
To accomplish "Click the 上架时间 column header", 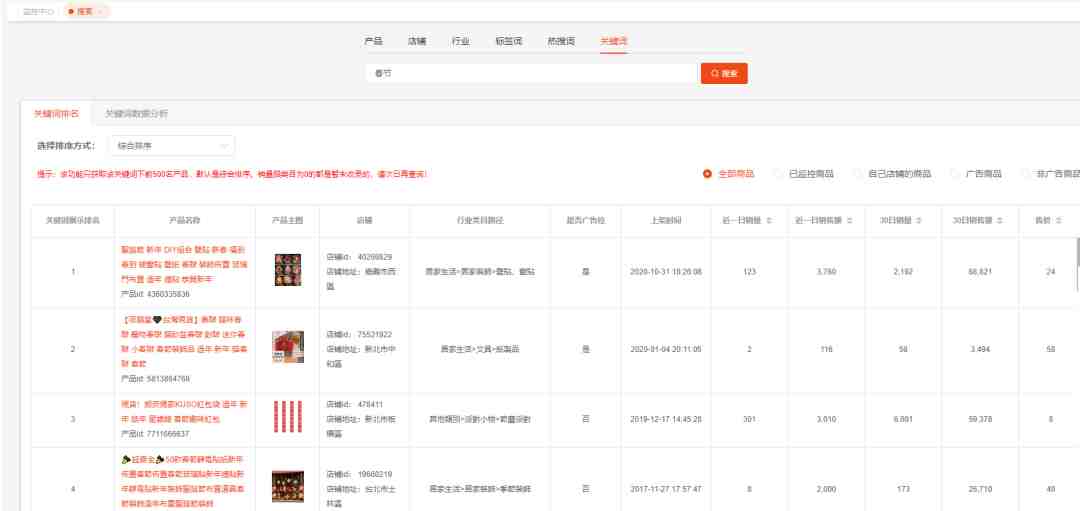I will (x=665, y=221).
